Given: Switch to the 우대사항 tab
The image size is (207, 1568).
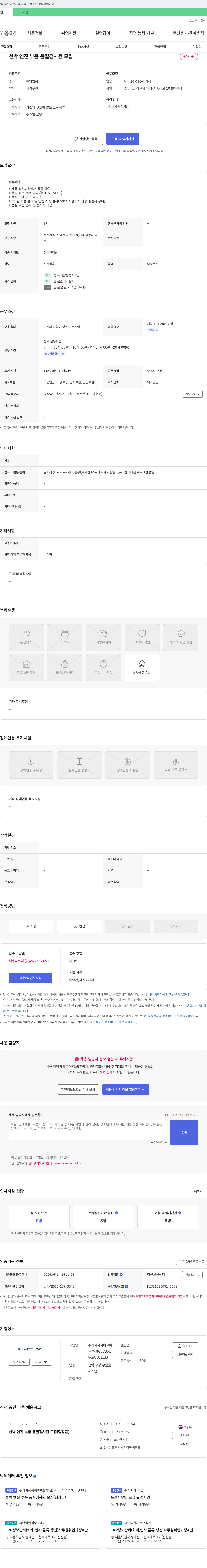Looking at the screenshot, I should click(x=83, y=47).
